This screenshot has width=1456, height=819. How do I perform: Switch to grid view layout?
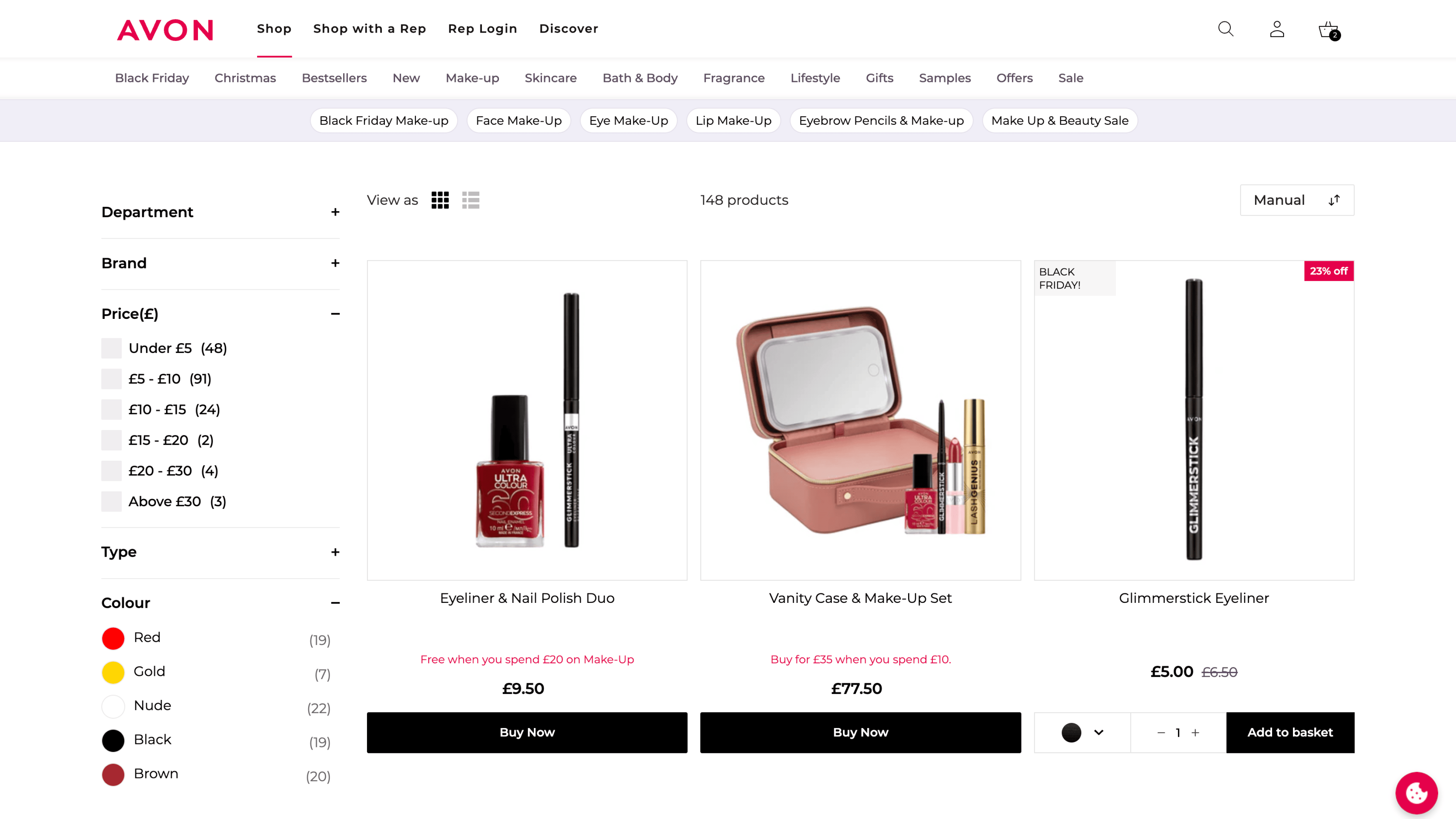pos(440,199)
